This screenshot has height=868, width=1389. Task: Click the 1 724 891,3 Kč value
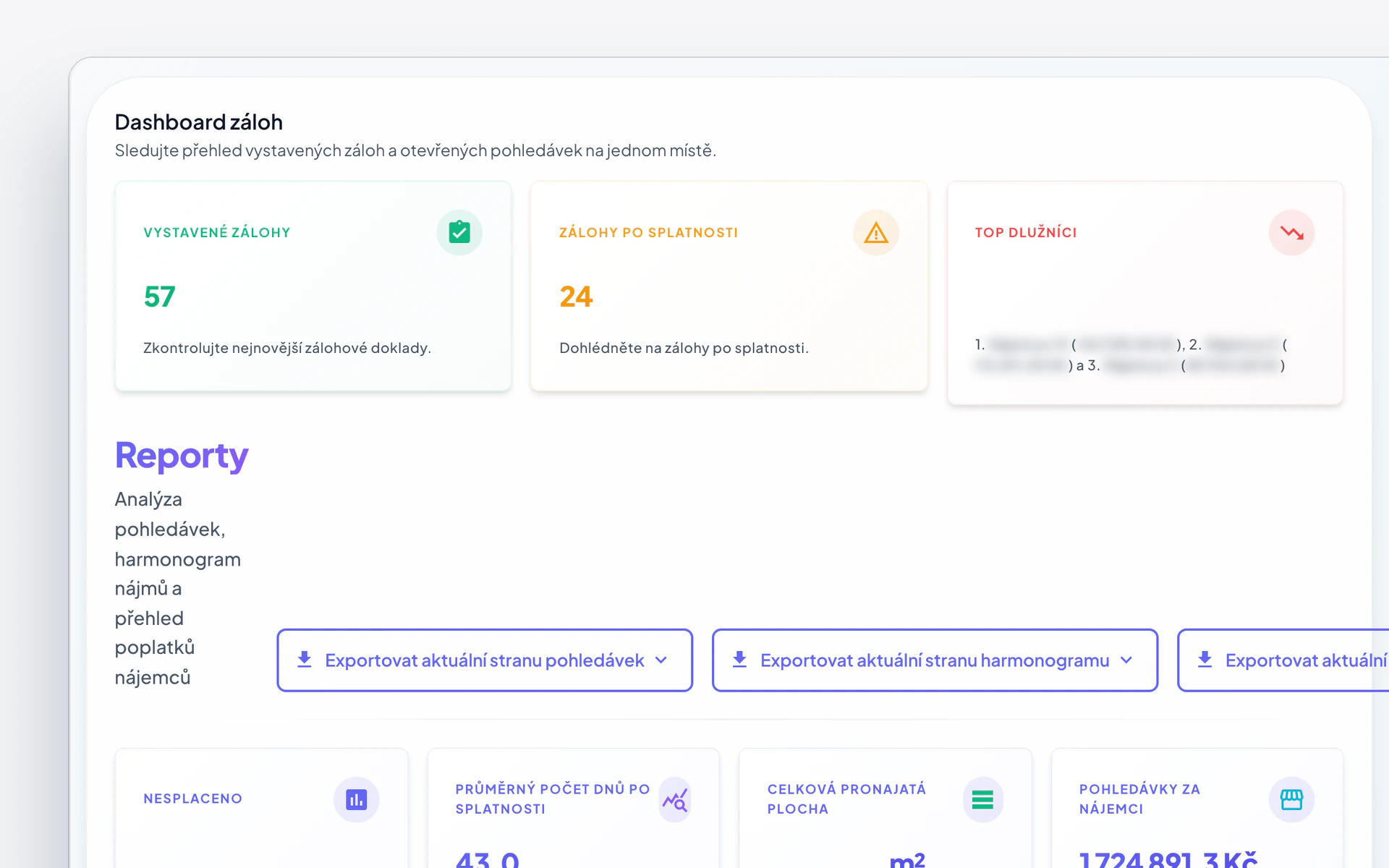tap(1168, 859)
